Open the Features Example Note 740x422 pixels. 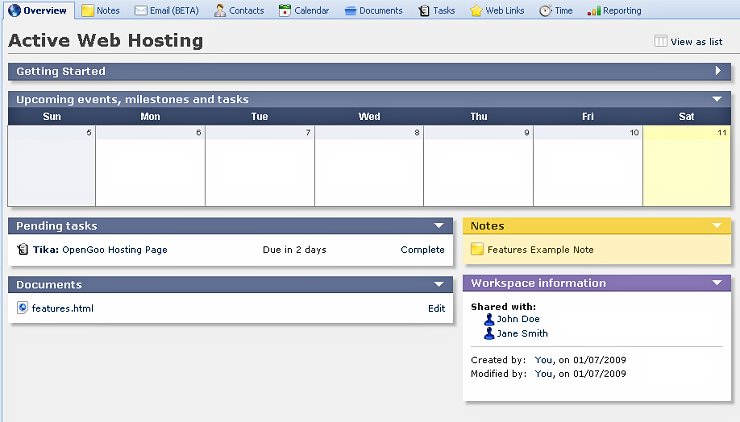click(540, 250)
